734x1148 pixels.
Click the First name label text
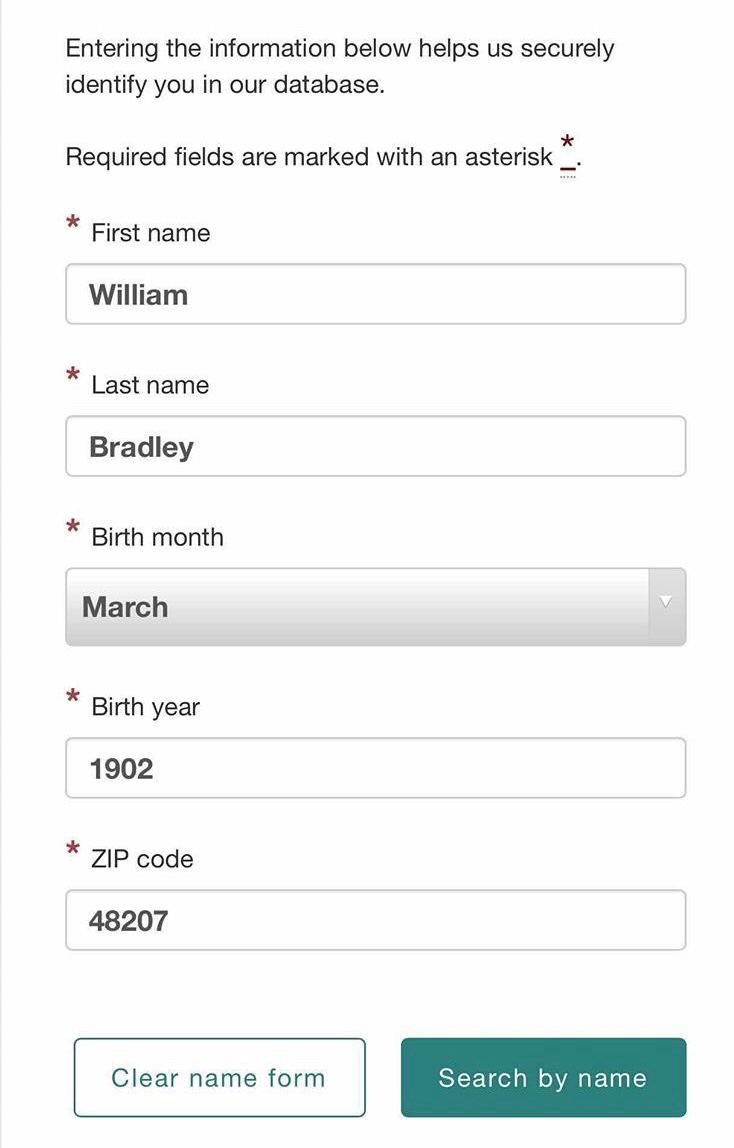[151, 233]
